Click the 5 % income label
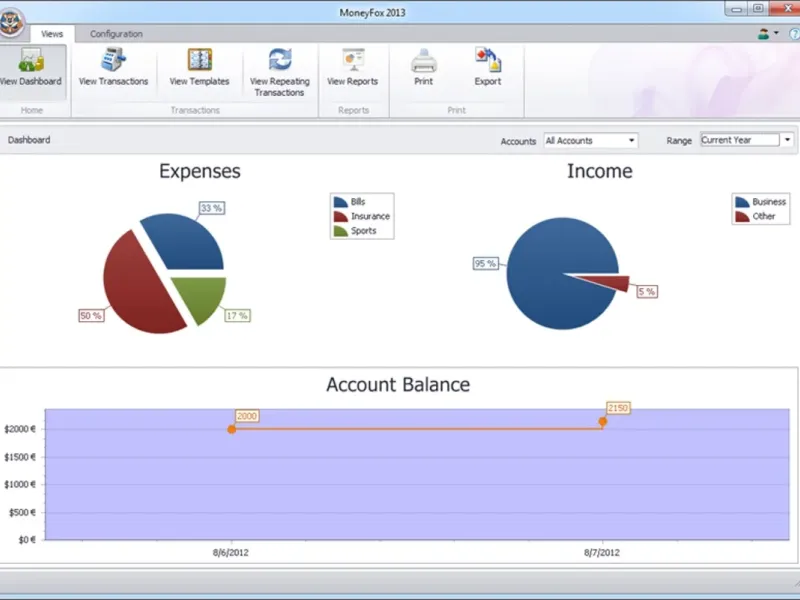 click(x=647, y=292)
